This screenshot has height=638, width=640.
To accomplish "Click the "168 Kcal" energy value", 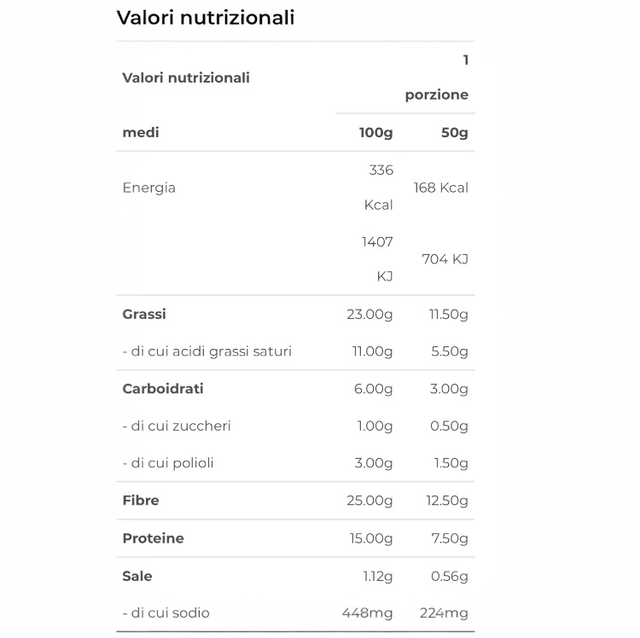I will click(440, 188).
